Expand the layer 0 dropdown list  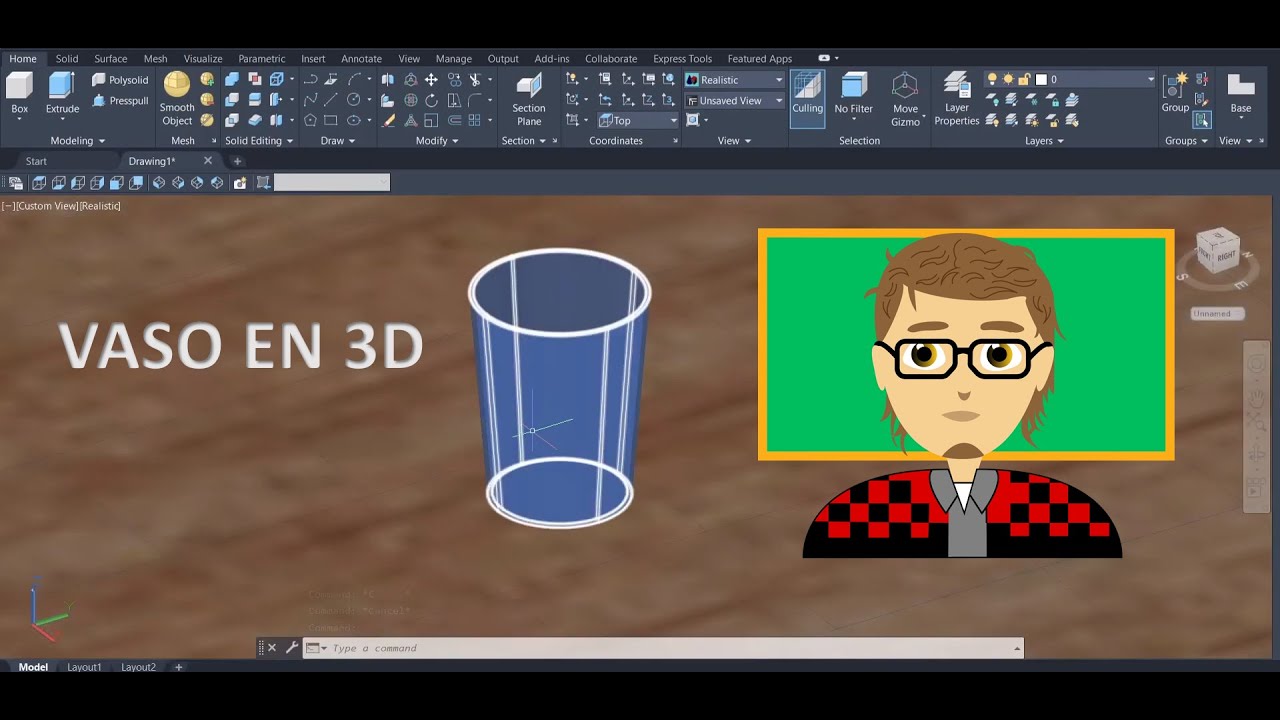pos(1151,79)
